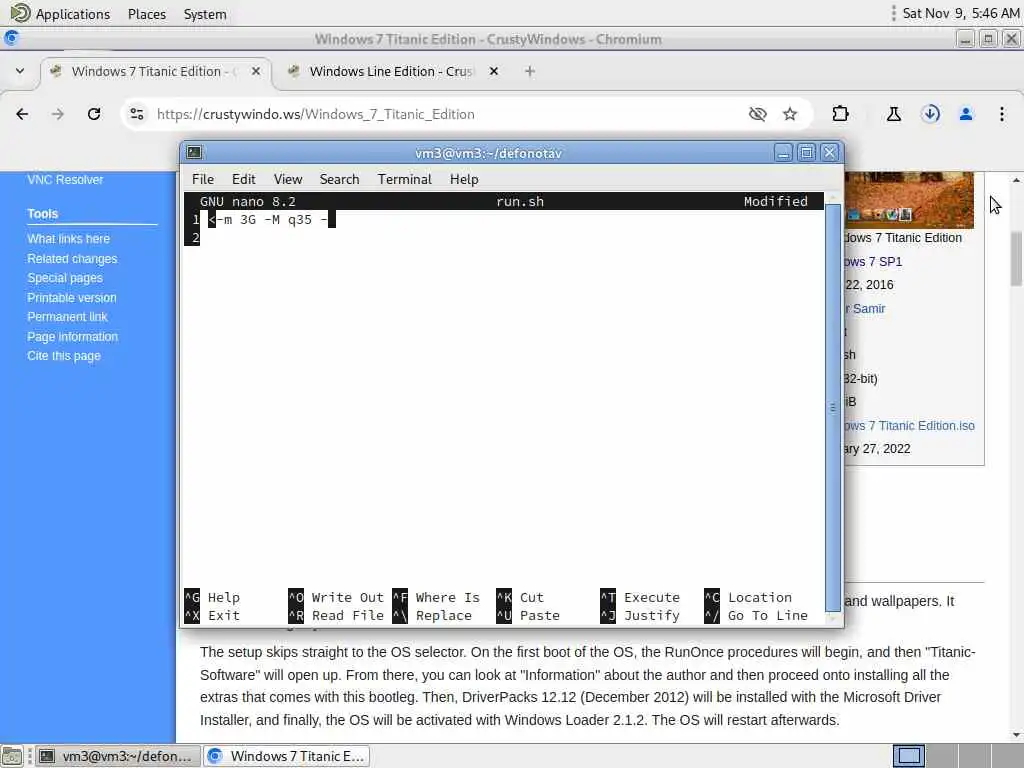The image size is (1024, 768).
Task: Open the terminal File menu
Action: click(x=202, y=179)
